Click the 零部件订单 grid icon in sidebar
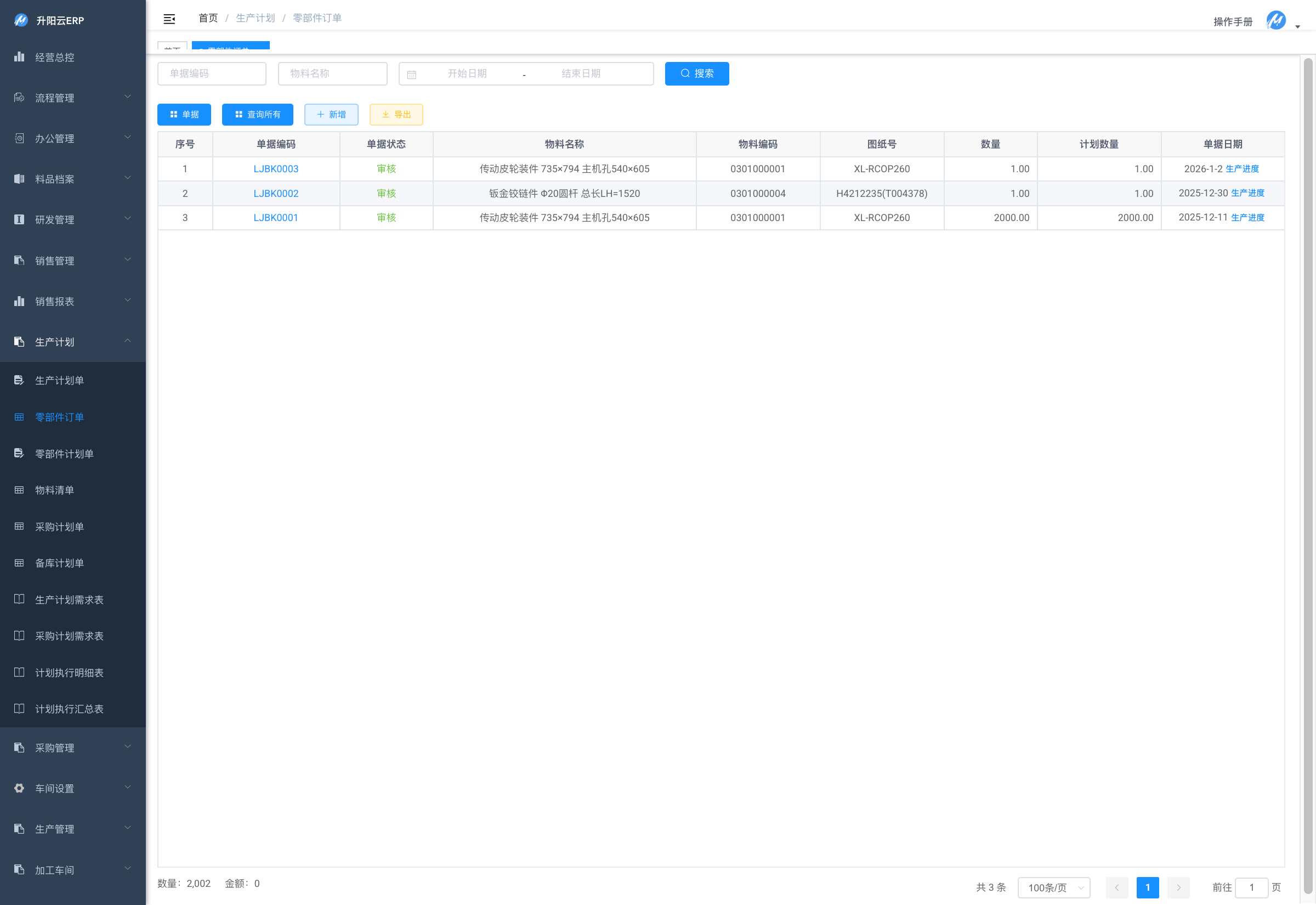1316x905 pixels. [x=19, y=417]
